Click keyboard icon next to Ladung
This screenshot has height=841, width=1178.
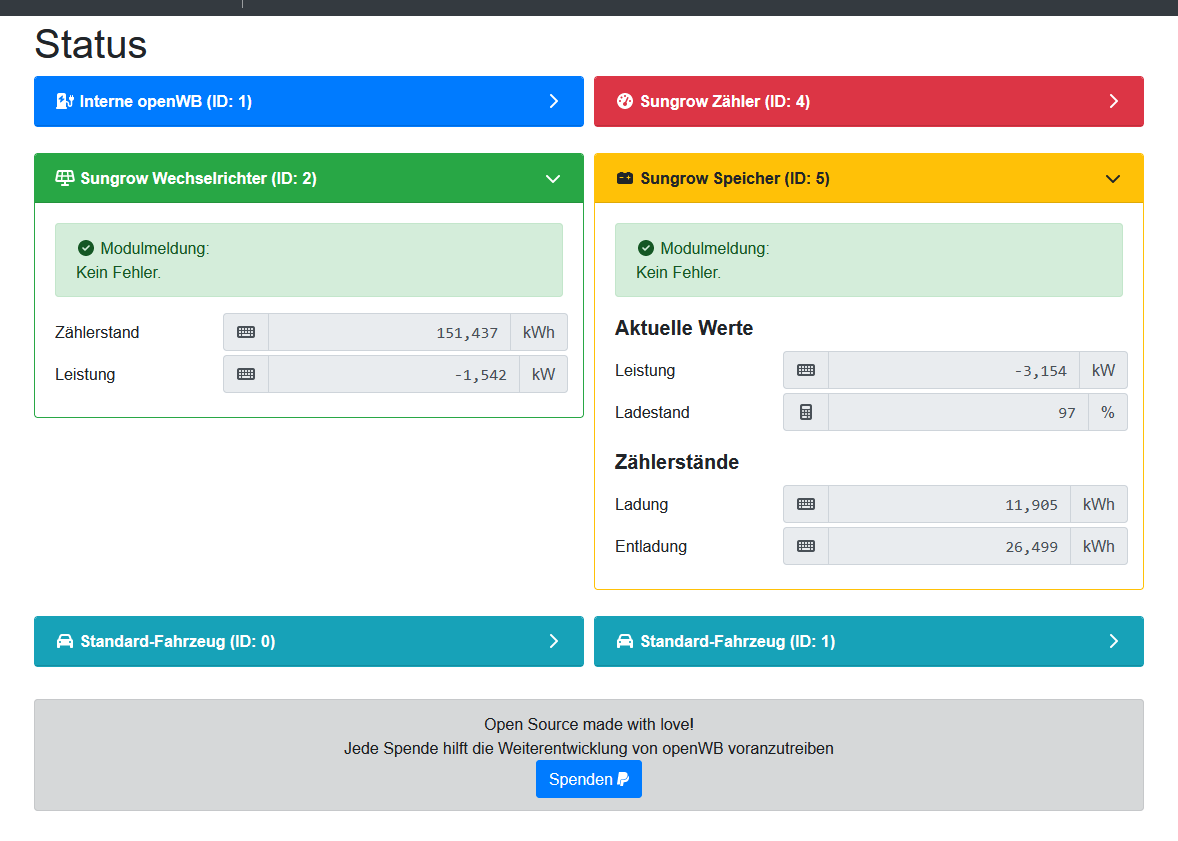click(x=805, y=504)
